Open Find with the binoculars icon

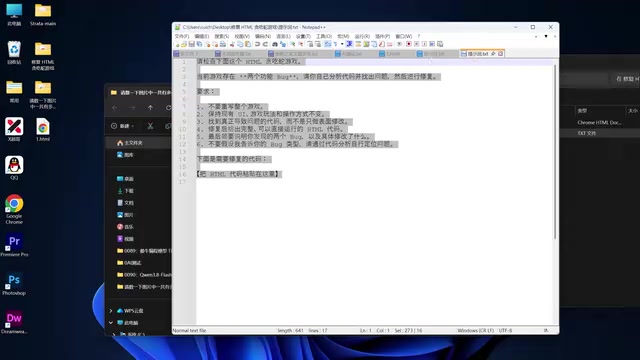(275, 44)
